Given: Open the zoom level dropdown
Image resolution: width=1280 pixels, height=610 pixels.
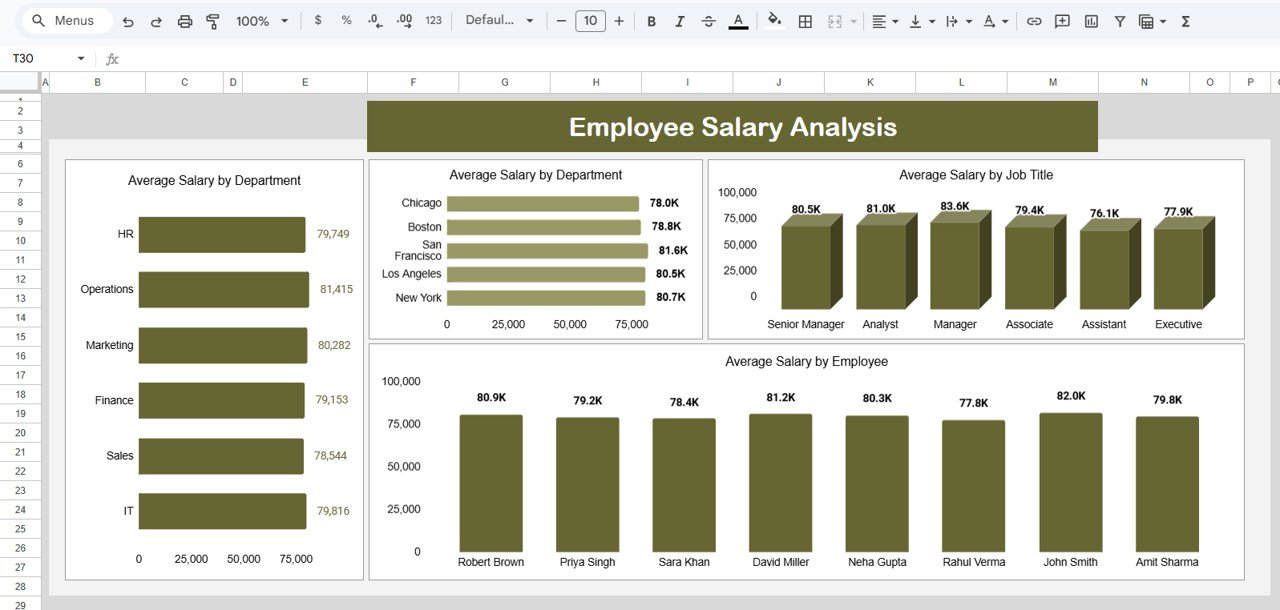Looking at the screenshot, I should coord(261,20).
